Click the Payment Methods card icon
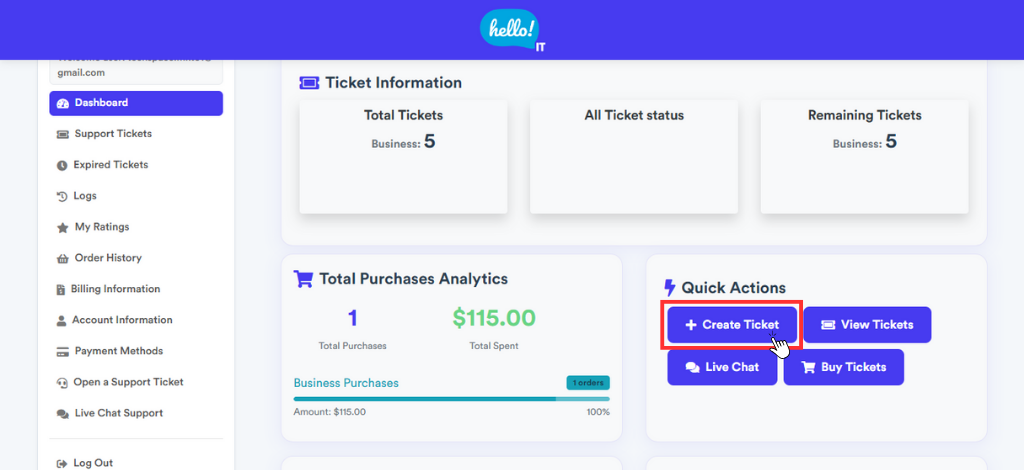Viewport: 1024px width, 470px height. [x=62, y=351]
